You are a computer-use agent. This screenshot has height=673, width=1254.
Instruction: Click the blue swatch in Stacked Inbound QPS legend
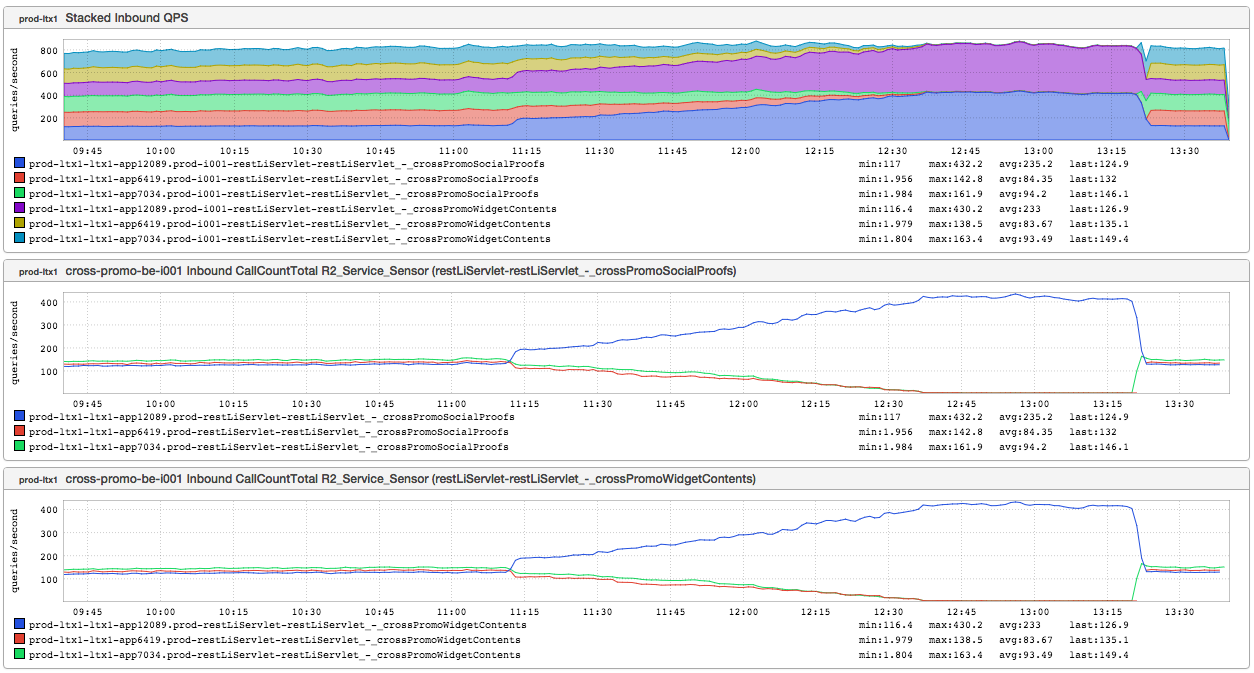[x=20, y=164]
